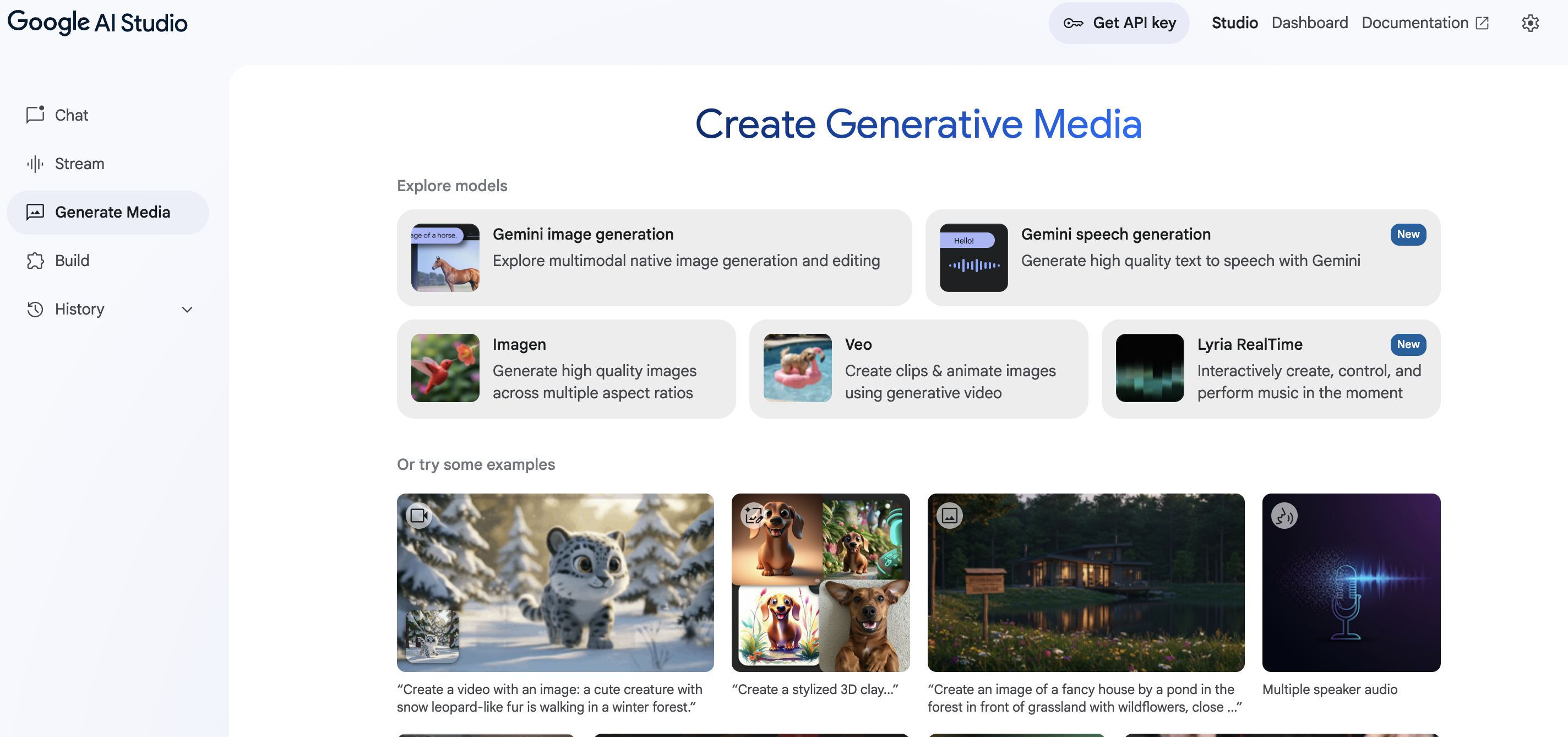
Task: Click the video icon on snow leopard example
Action: [x=419, y=515]
